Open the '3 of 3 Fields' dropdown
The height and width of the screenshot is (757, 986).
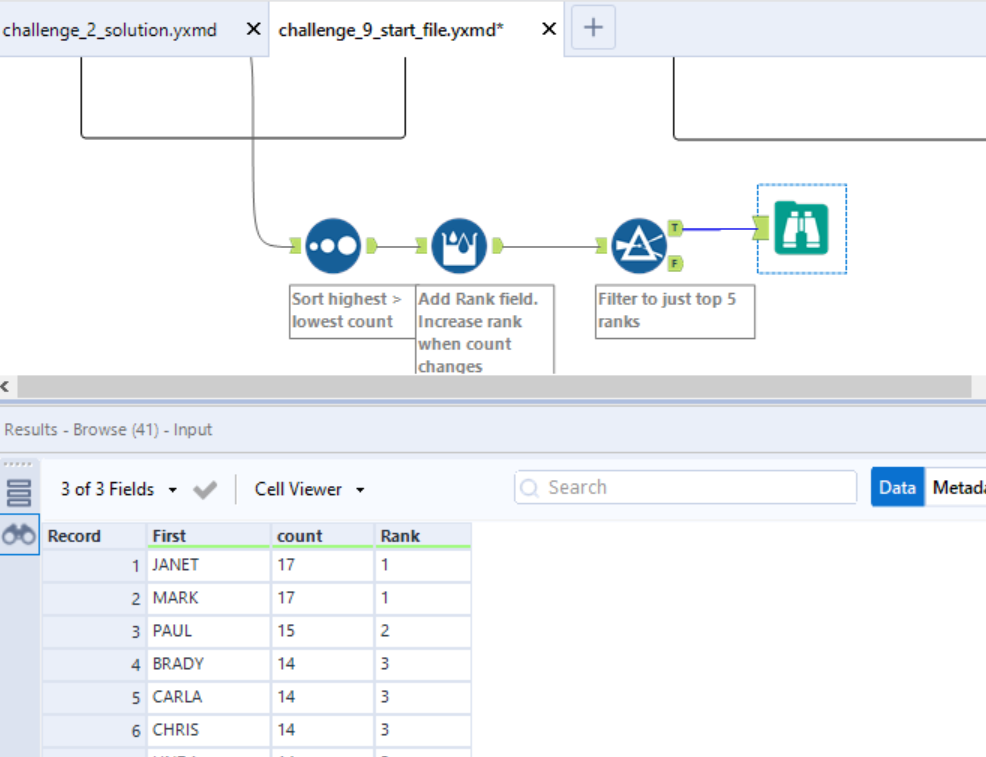[117, 489]
